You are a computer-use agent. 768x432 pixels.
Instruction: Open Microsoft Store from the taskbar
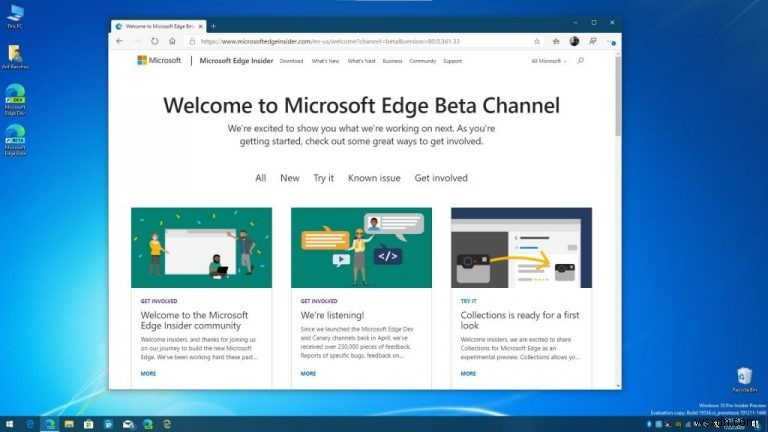coord(89,424)
